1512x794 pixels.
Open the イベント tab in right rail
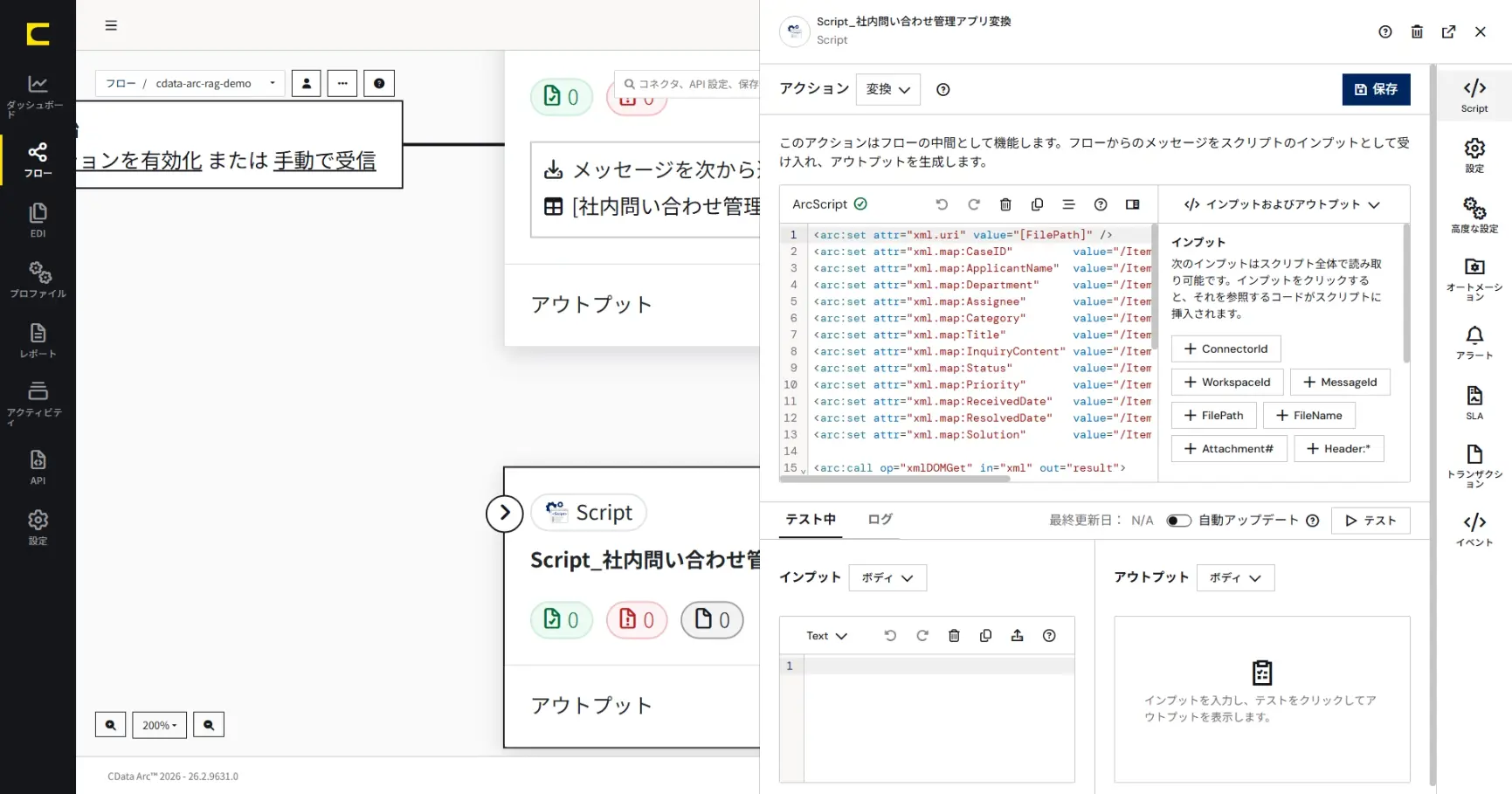(x=1474, y=529)
